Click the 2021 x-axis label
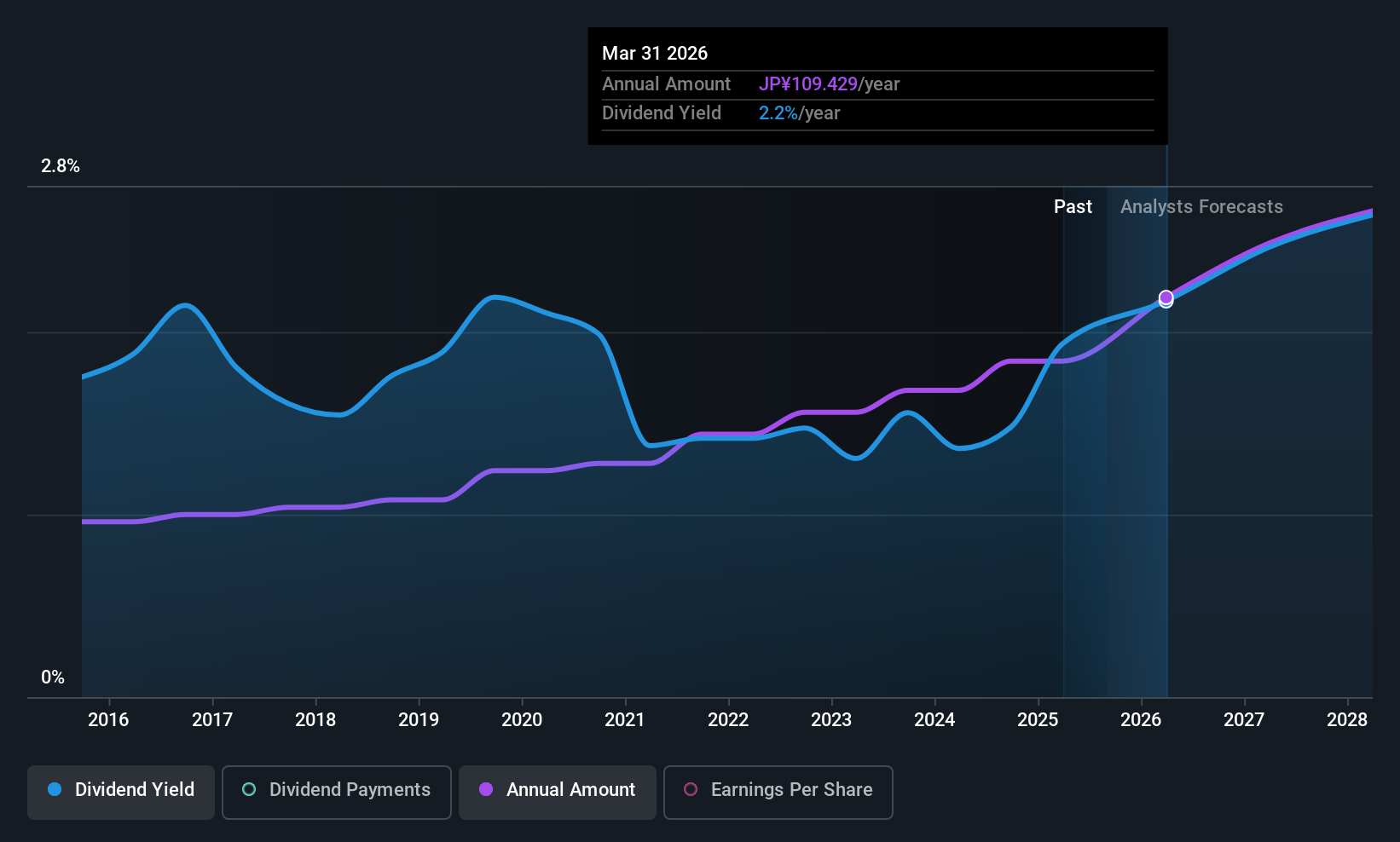 coord(625,719)
